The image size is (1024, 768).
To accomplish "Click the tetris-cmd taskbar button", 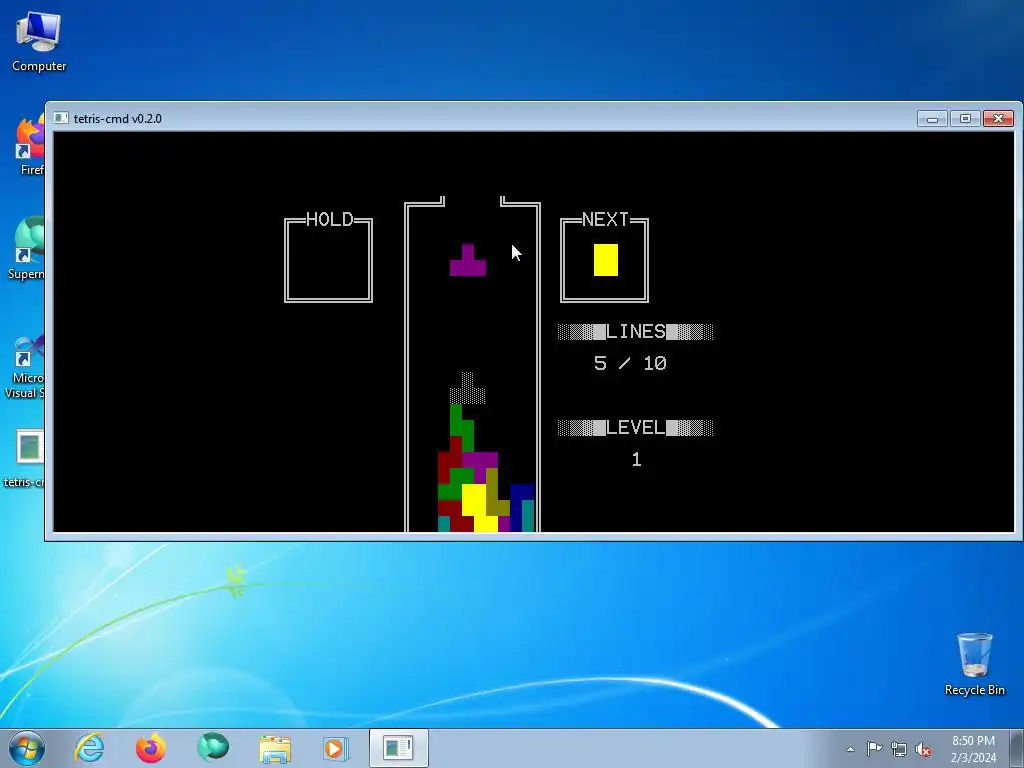I will click(398, 748).
